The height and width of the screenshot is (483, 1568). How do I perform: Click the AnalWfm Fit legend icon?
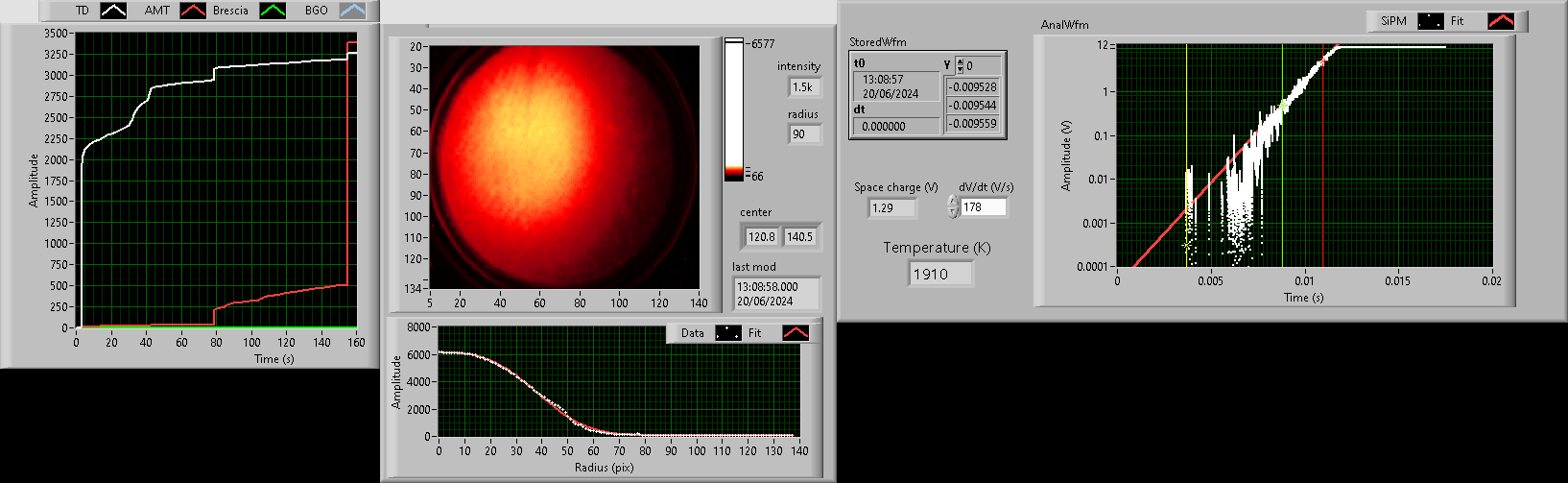pos(1501,21)
